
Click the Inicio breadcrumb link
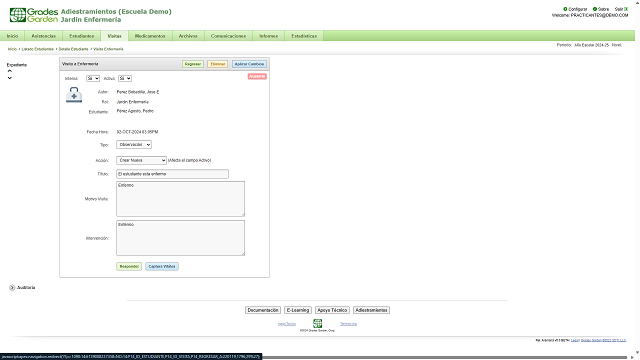pyautogui.click(x=12, y=49)
